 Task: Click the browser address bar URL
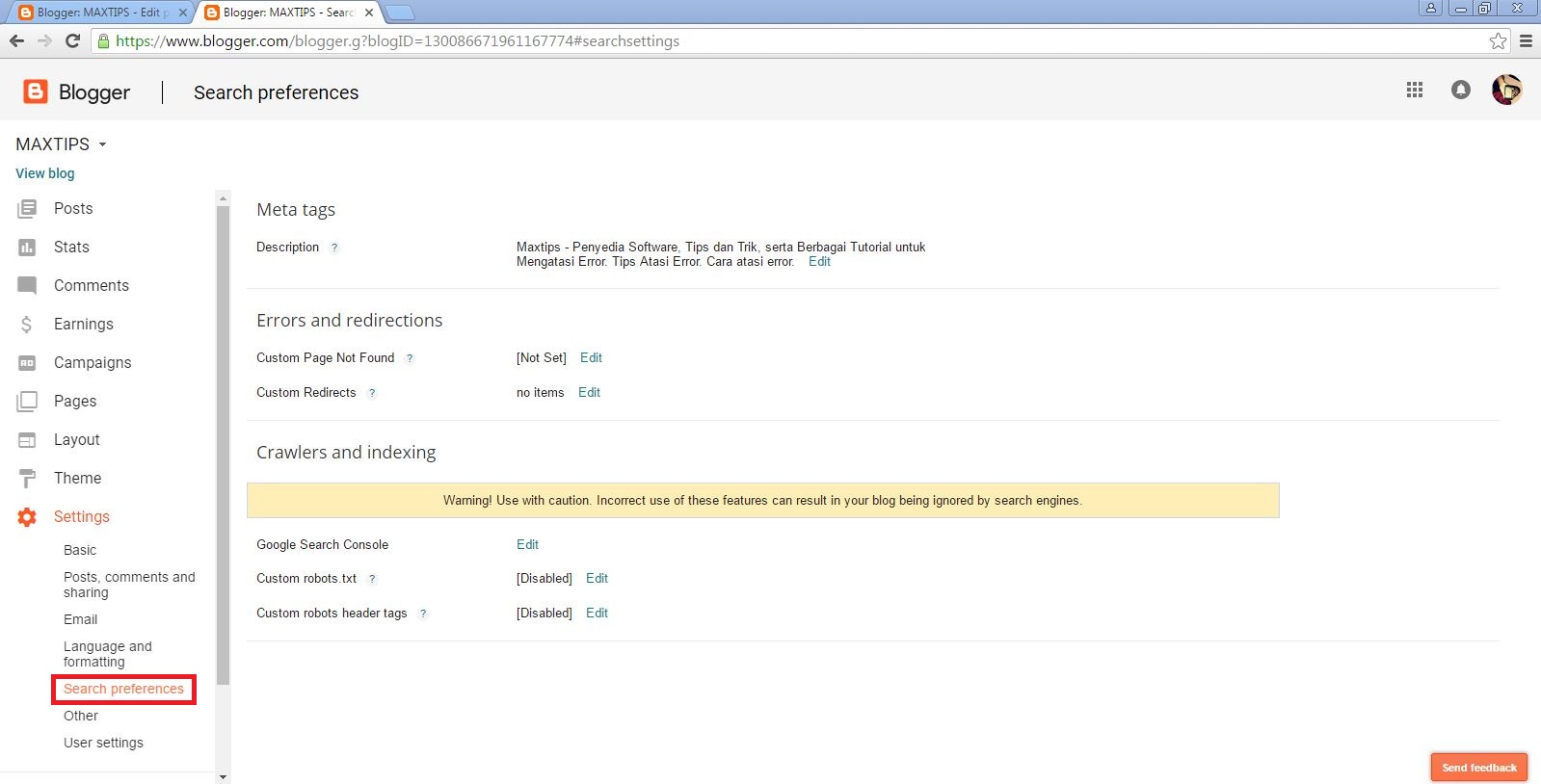(x=397, y=40)
